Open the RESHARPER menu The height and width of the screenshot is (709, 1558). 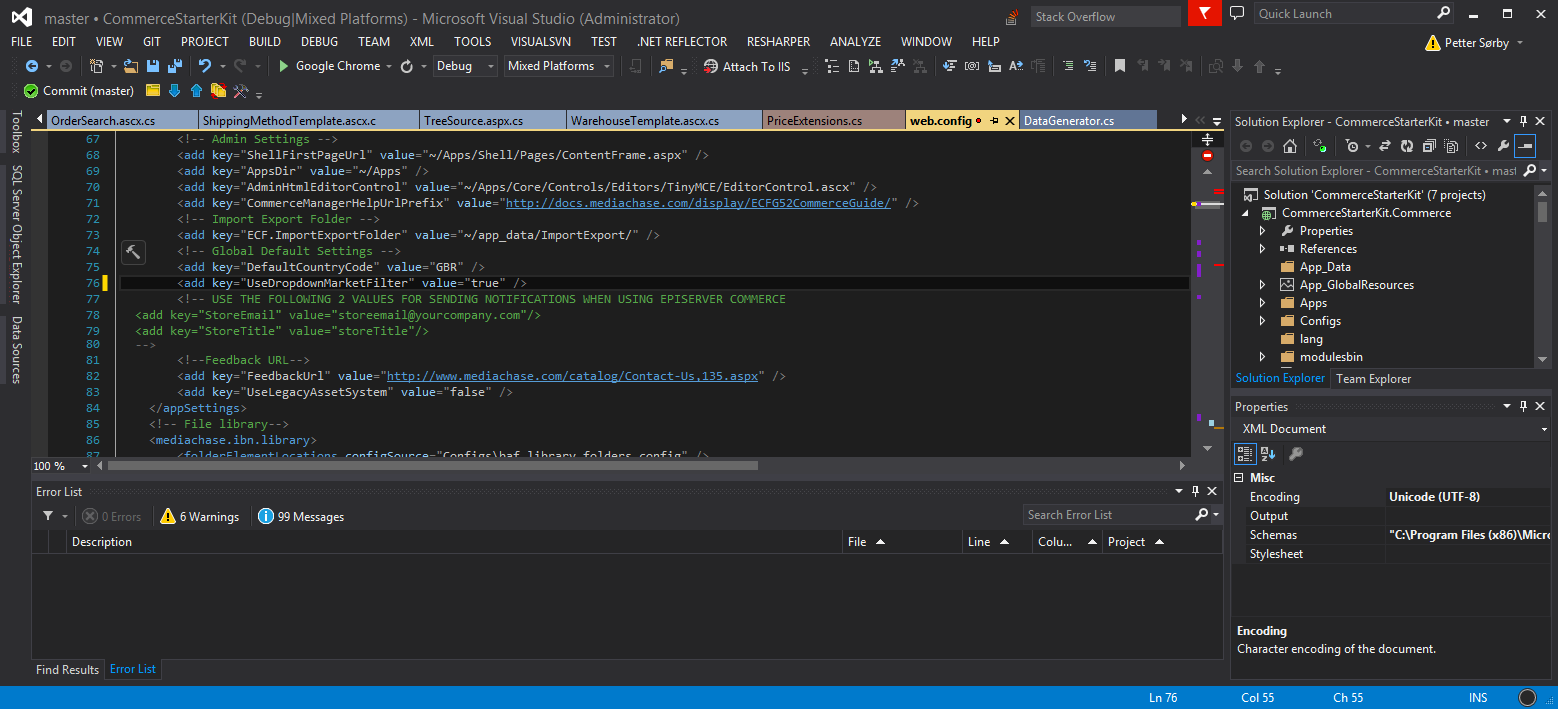(x=777, y=42)
